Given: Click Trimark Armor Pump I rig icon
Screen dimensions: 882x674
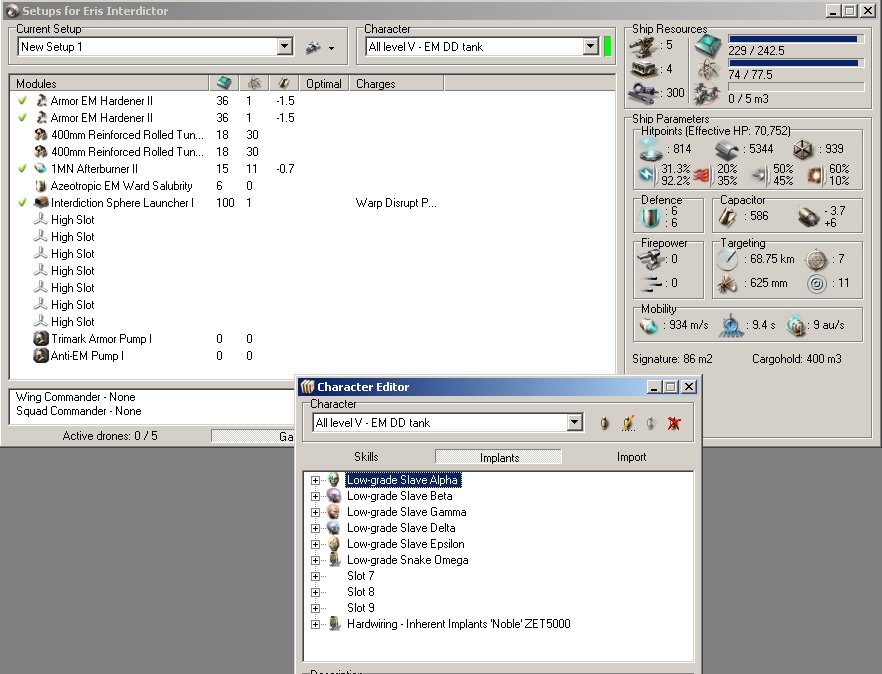Looking at the screenshot, I should pyautogui.click(x=40, y=339).
